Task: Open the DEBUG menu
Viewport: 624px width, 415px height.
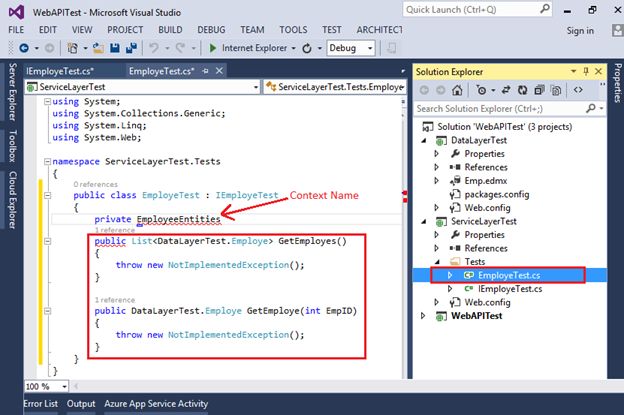Action: (x=211, y=30)
